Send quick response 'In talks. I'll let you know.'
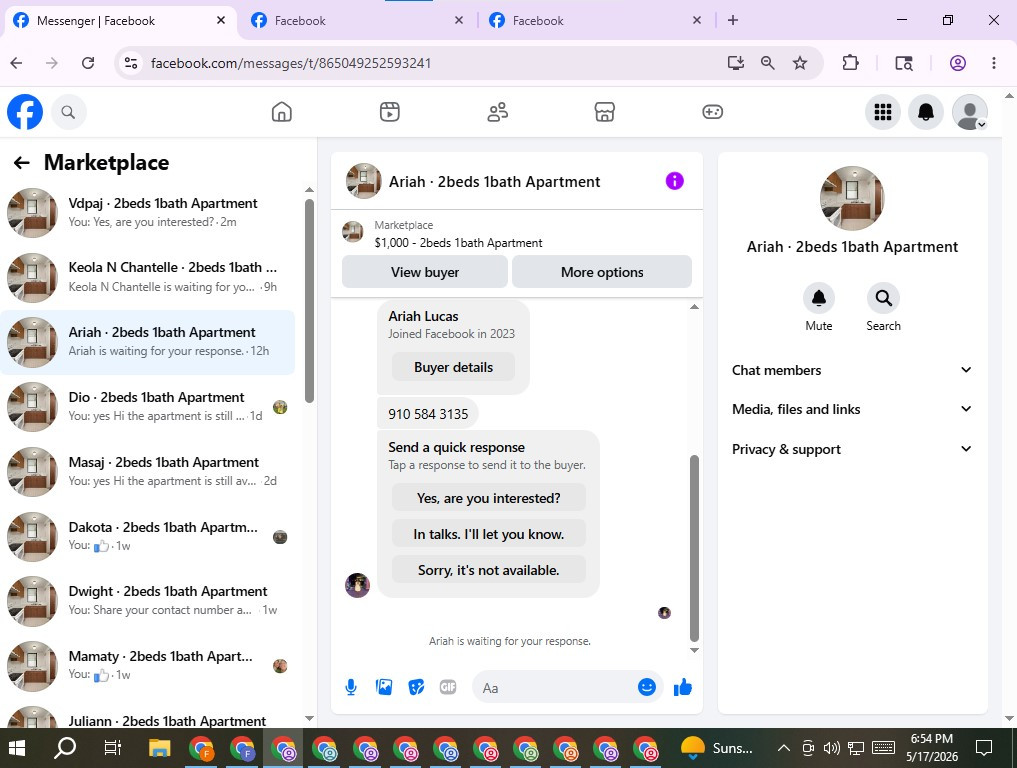Viewport: 1017px width, 768px height. click(488, 534)
